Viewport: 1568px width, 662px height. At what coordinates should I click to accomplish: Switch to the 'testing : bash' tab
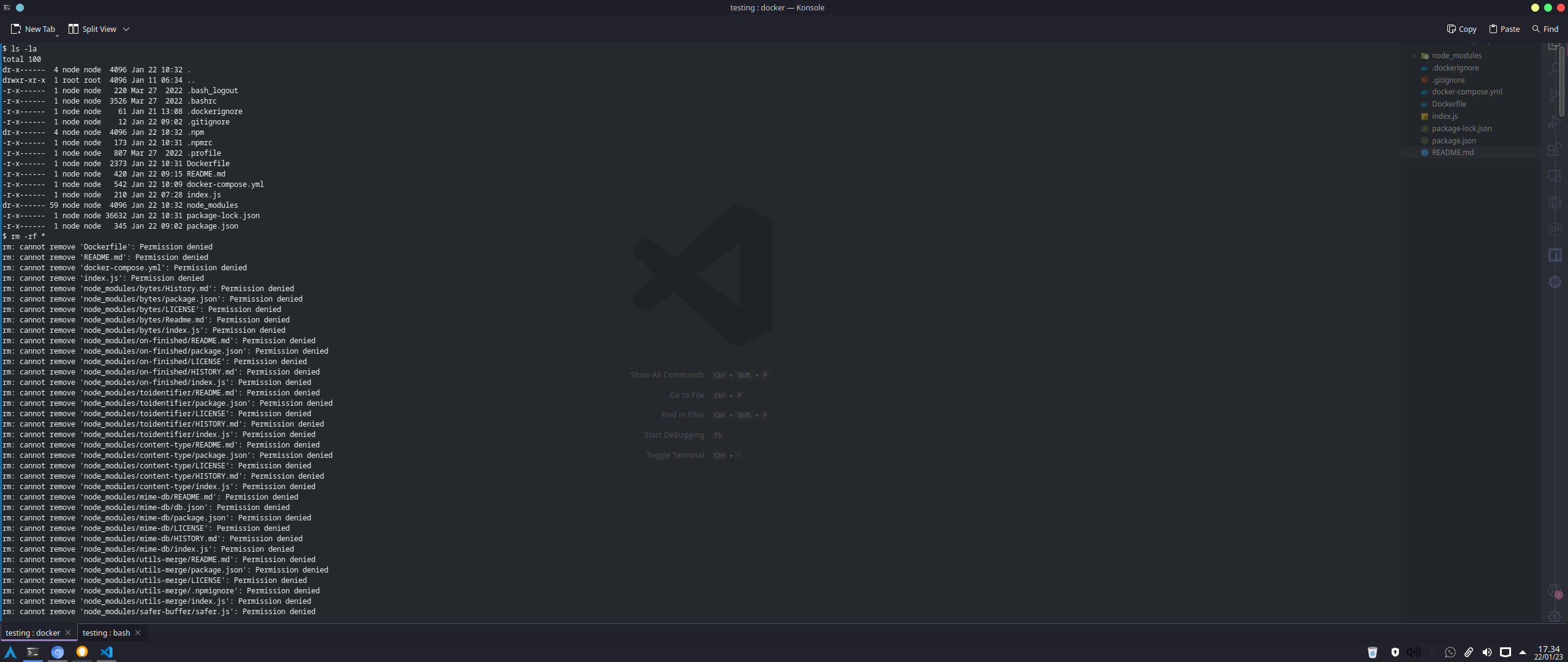[106, 633]
